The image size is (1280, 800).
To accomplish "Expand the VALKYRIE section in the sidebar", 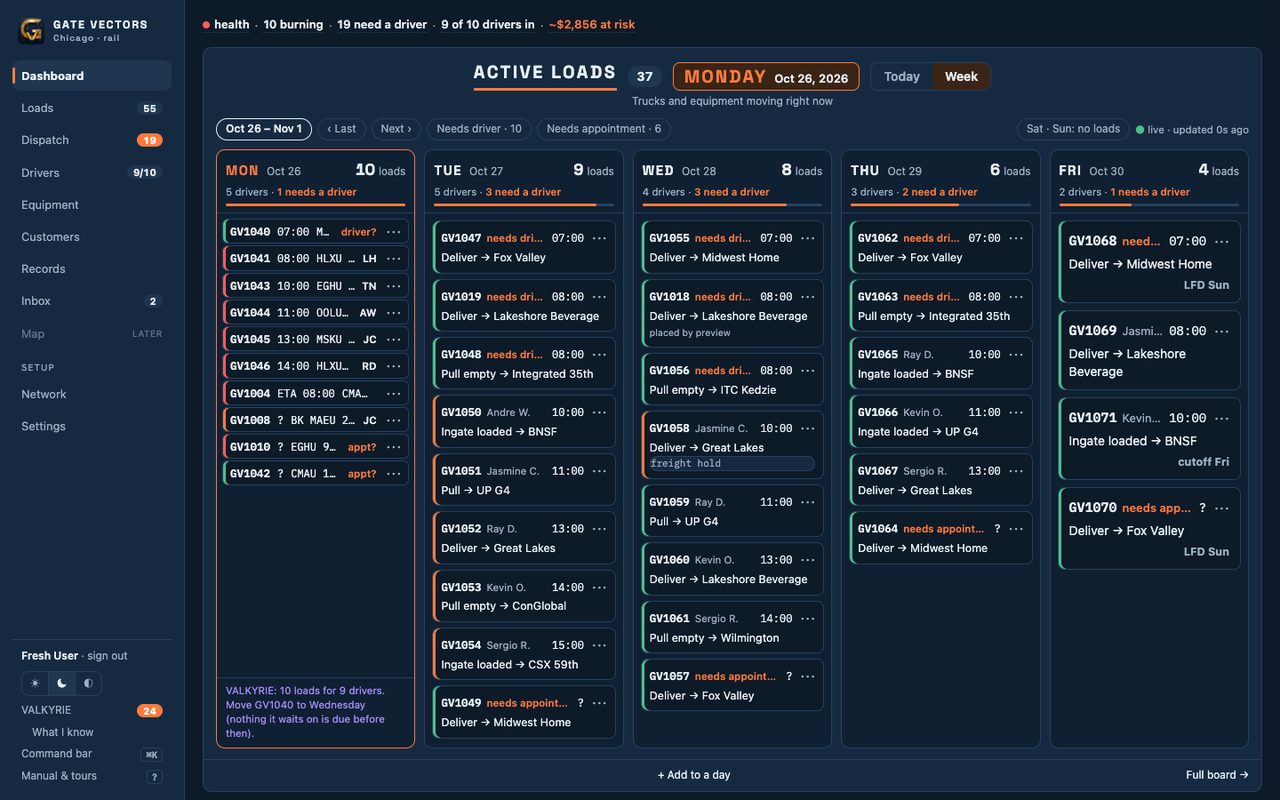I will pos(91,710).
